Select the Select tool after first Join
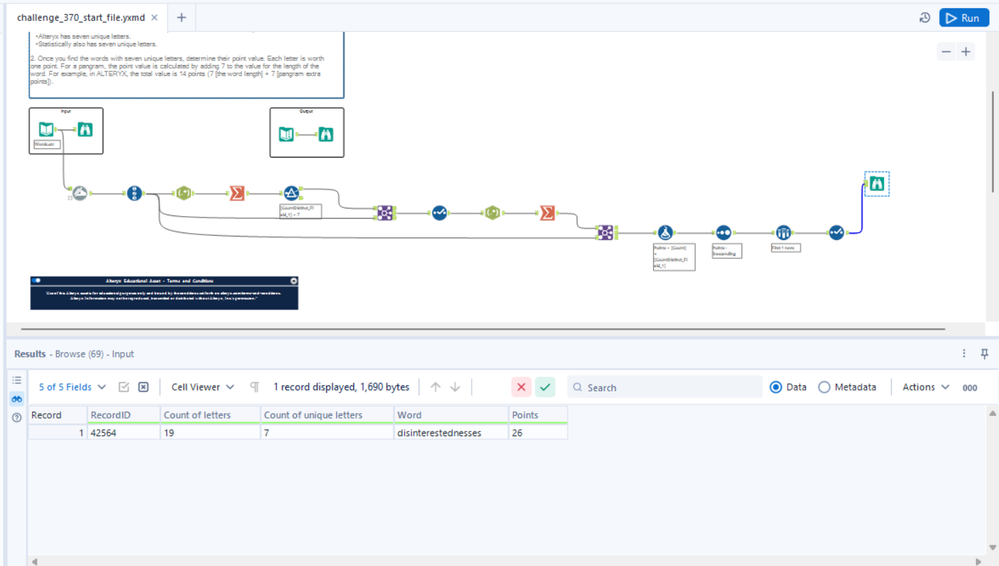This screenshot has width=999, height=566. coord(440,213)
